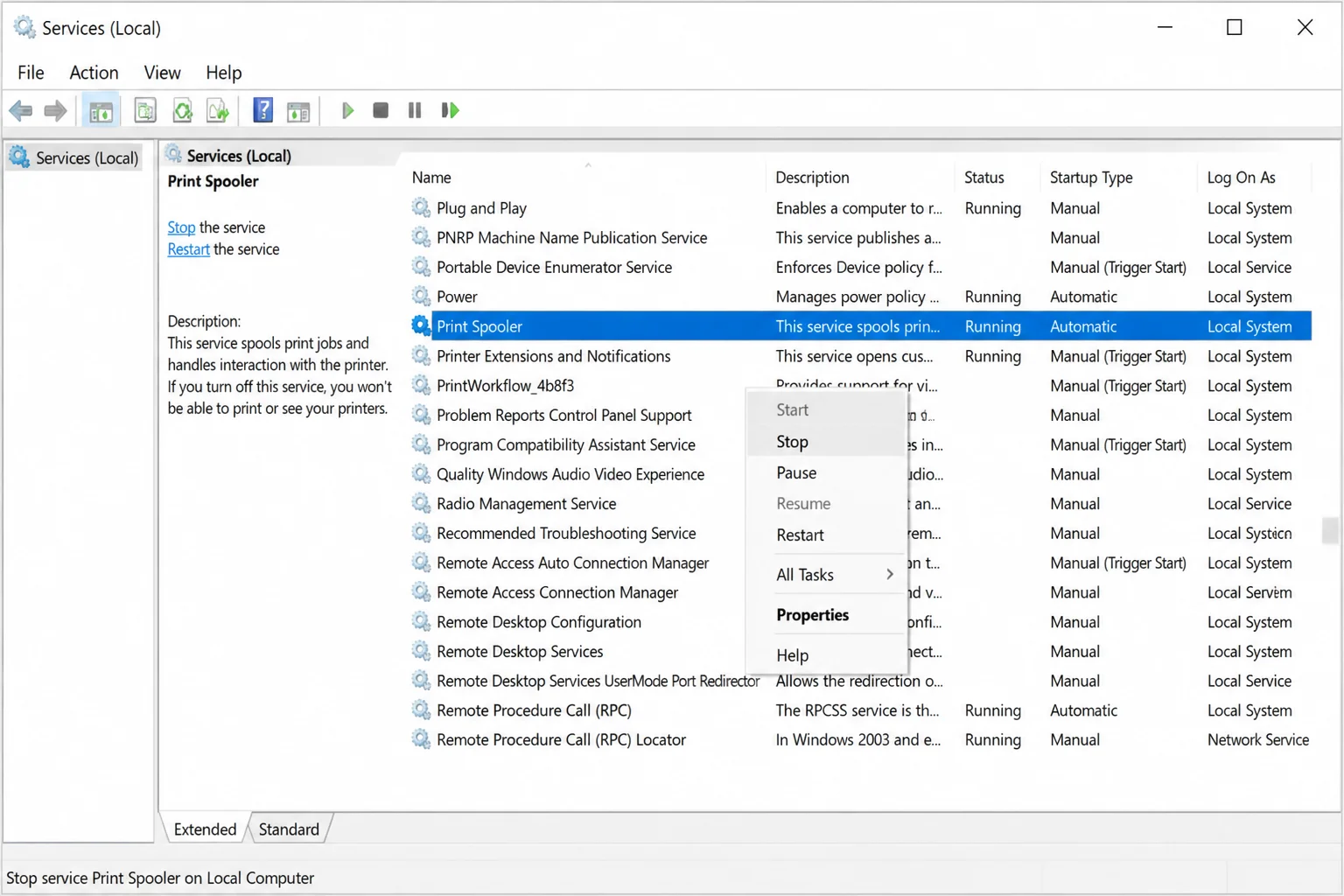
Task: Click the gear icon beside Power service
Action: point(421,296)
